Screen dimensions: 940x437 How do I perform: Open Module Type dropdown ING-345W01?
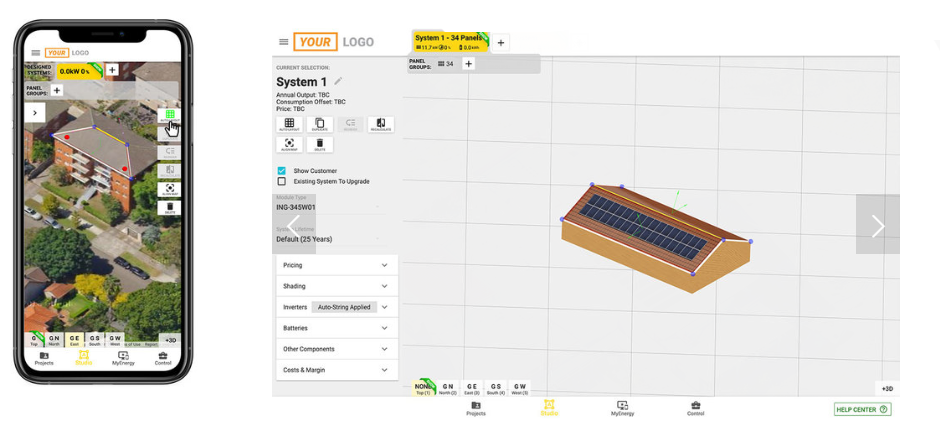329,207
